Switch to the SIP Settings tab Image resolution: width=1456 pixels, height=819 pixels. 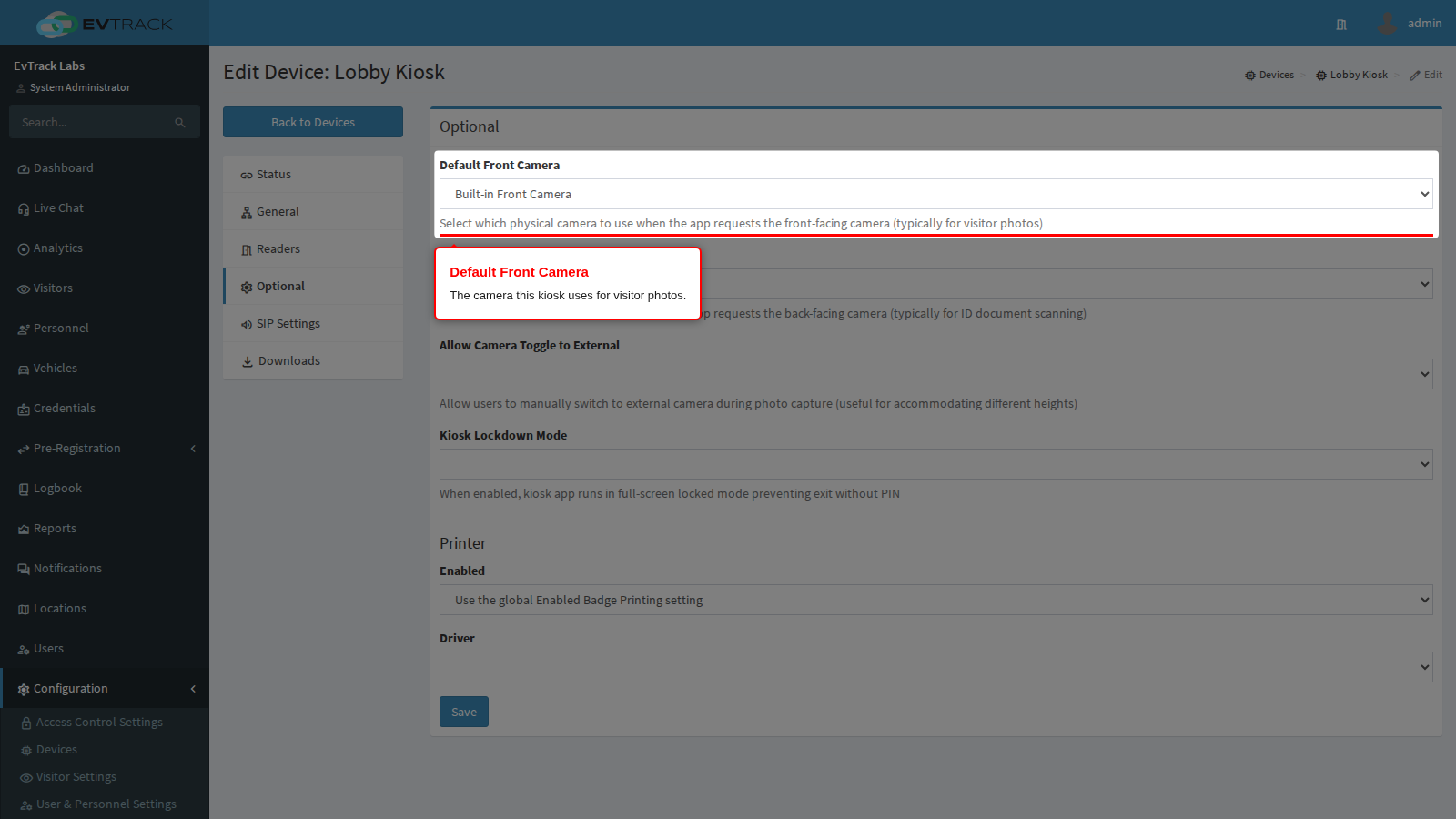pos(313,324)
